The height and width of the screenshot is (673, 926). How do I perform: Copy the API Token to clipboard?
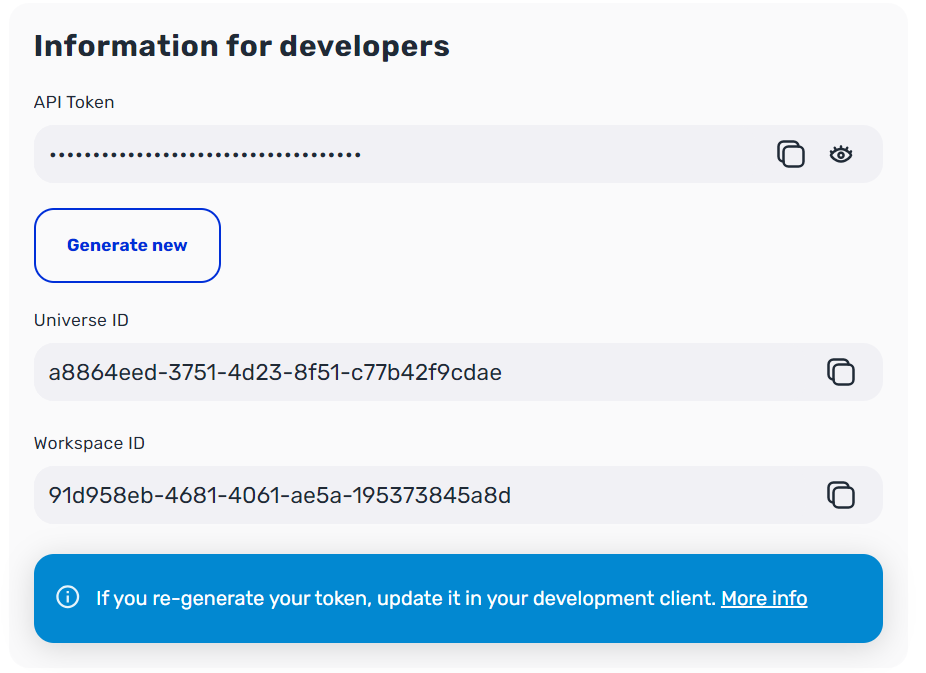790,154
